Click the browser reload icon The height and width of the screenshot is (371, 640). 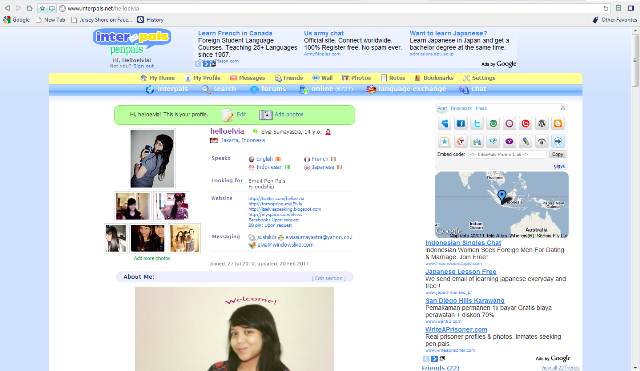pos(606,8)
